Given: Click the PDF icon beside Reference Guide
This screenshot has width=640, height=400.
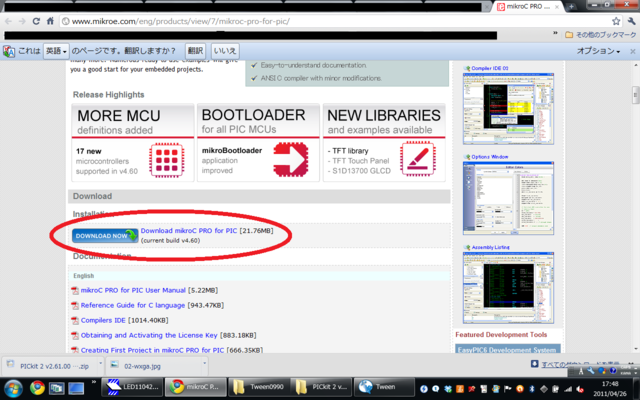Looking at the screenshot, I should coord(75,306).
